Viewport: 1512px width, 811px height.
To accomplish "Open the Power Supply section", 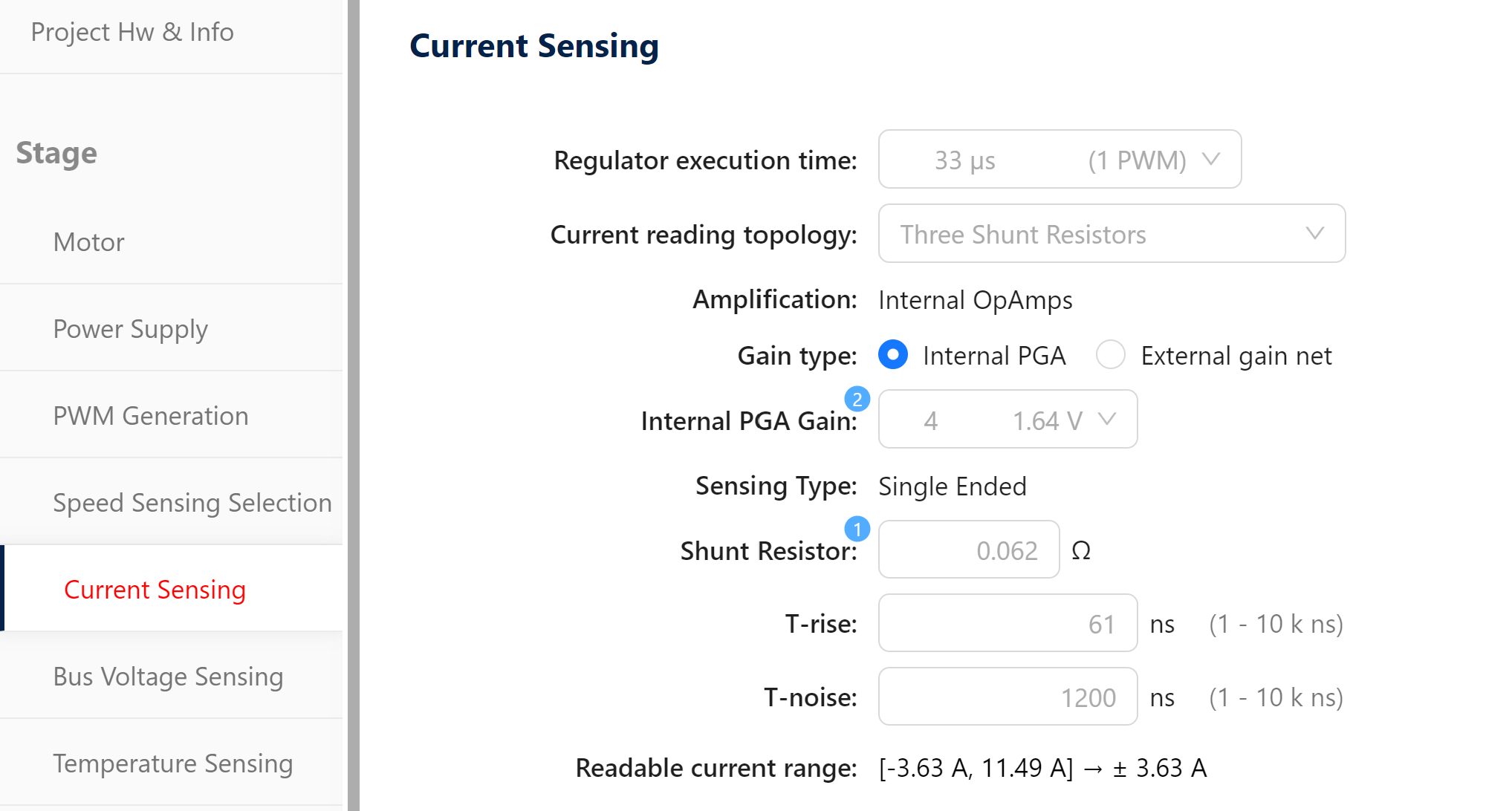I will pos(130,328).
